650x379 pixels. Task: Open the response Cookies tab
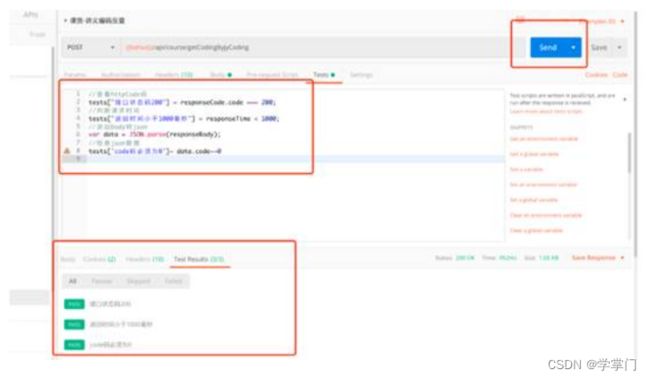coord(99,260)
